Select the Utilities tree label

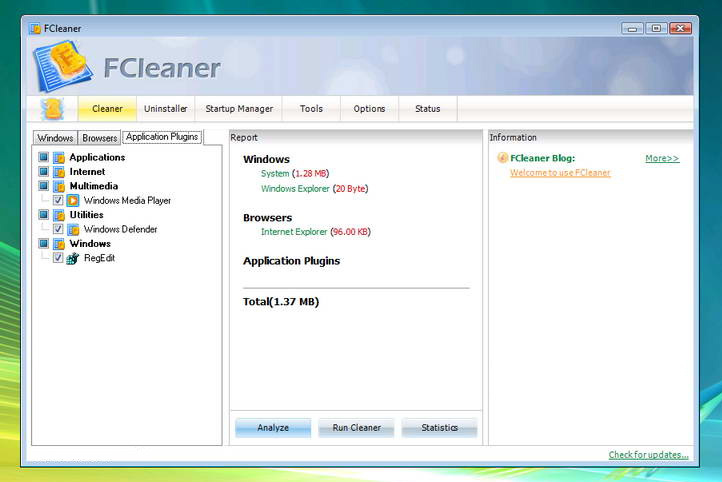click(87, 215)
